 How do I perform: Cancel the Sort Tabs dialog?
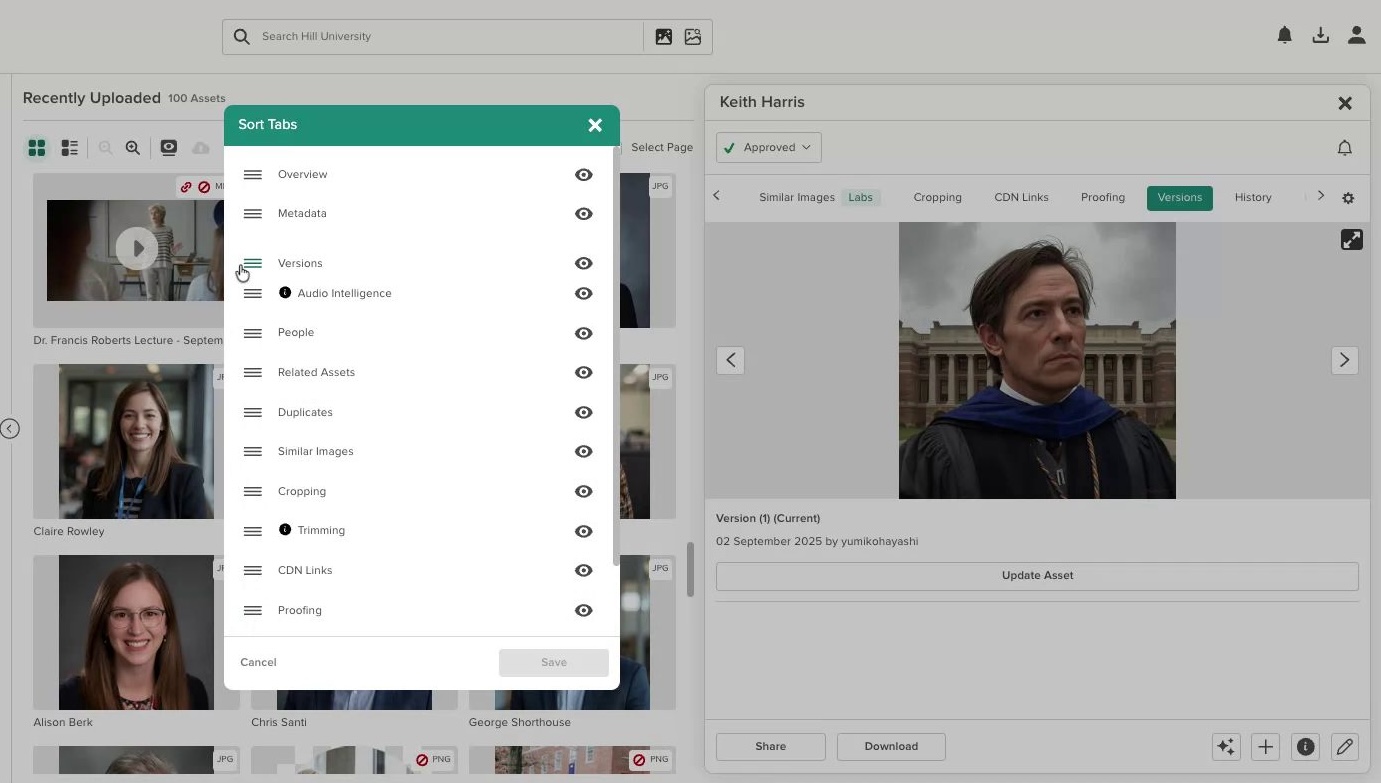[x=258, y=663]
